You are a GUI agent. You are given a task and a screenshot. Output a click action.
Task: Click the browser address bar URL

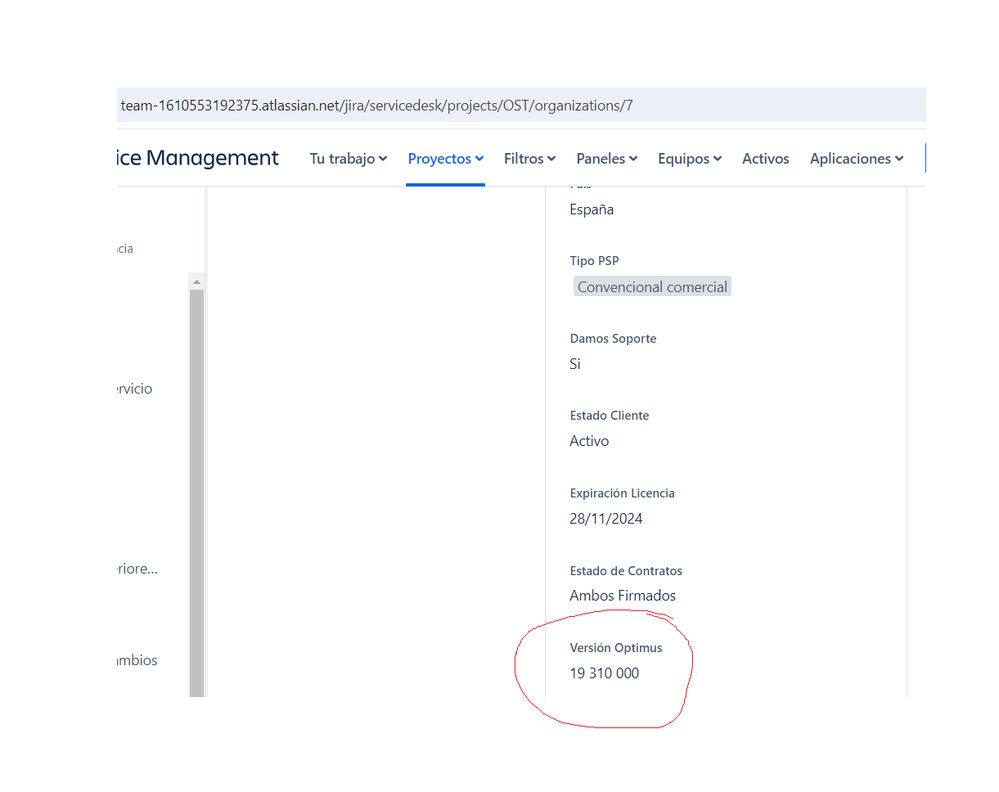click(377, 105)
